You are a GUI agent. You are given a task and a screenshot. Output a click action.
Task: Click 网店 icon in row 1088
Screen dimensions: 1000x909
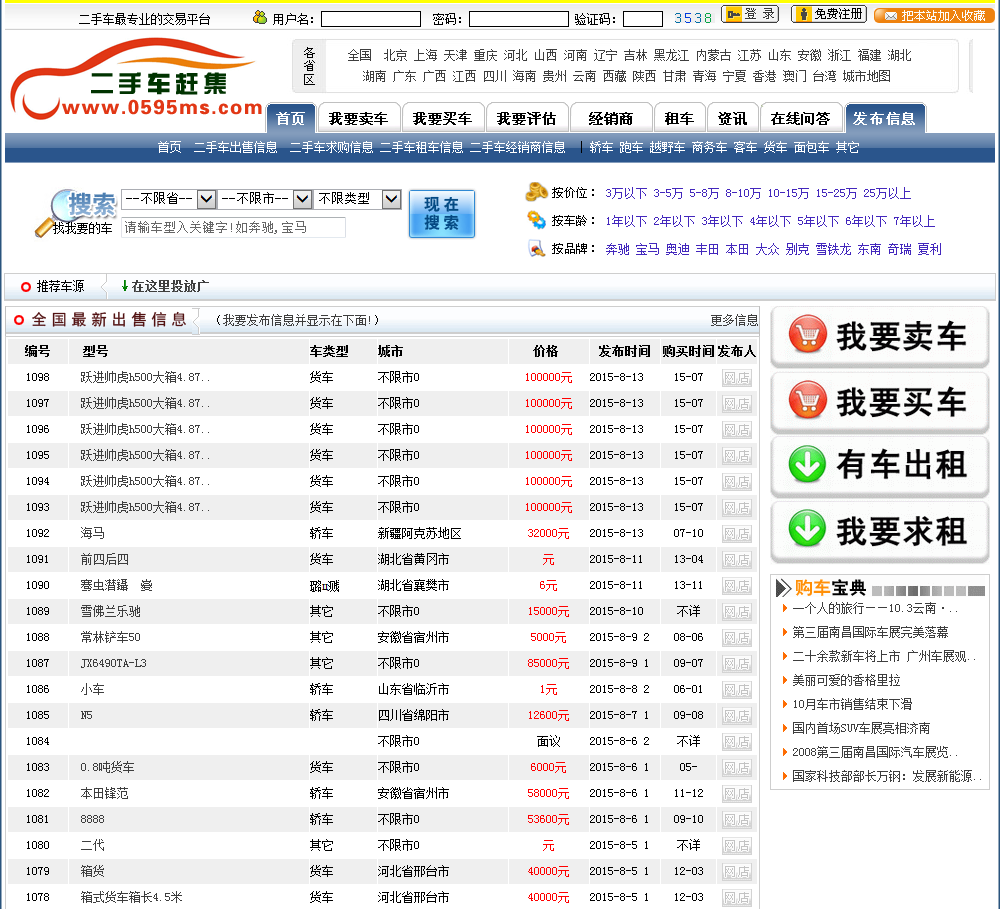click(737, 638)
